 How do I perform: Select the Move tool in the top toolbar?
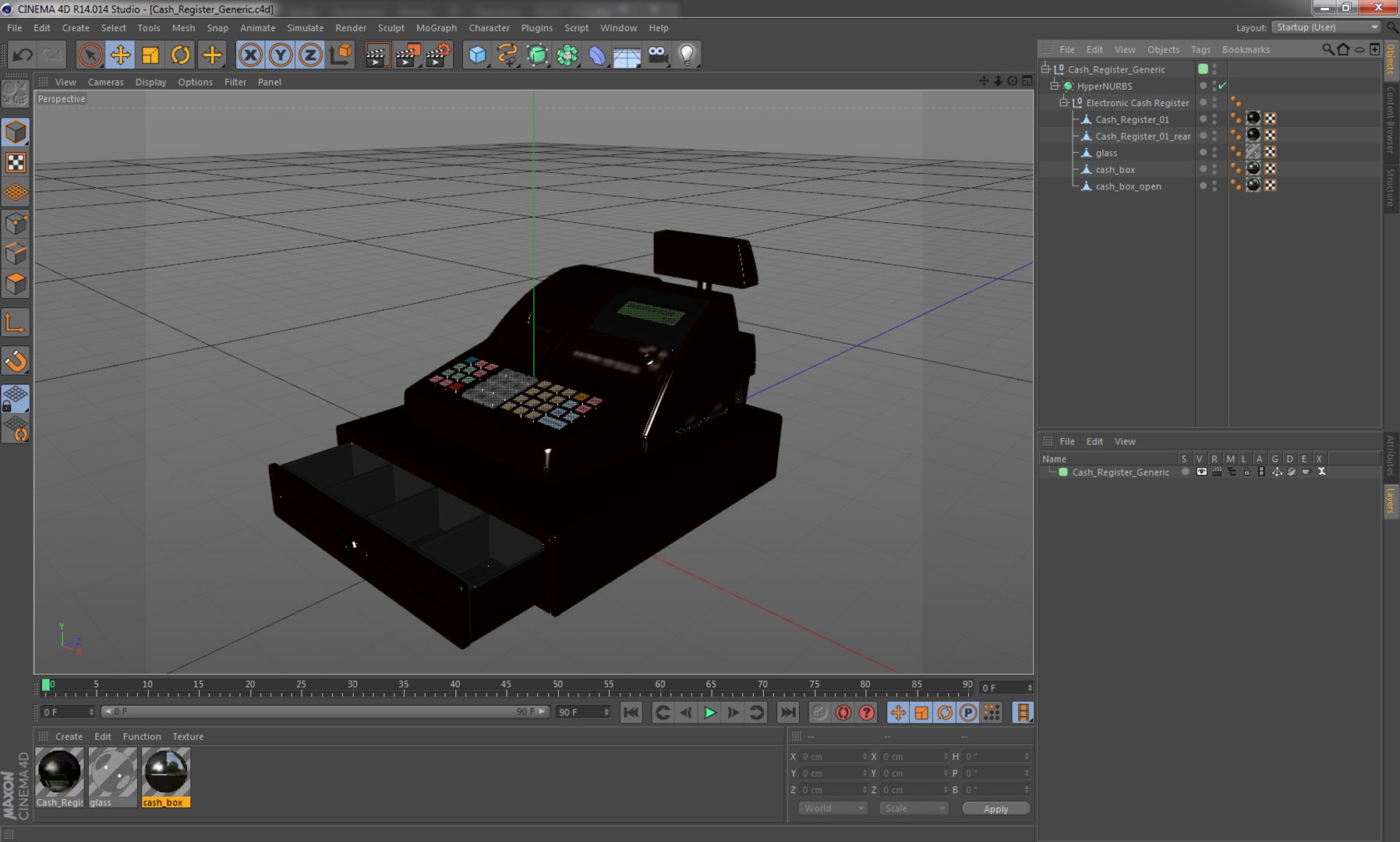click(x=120, y=55)
